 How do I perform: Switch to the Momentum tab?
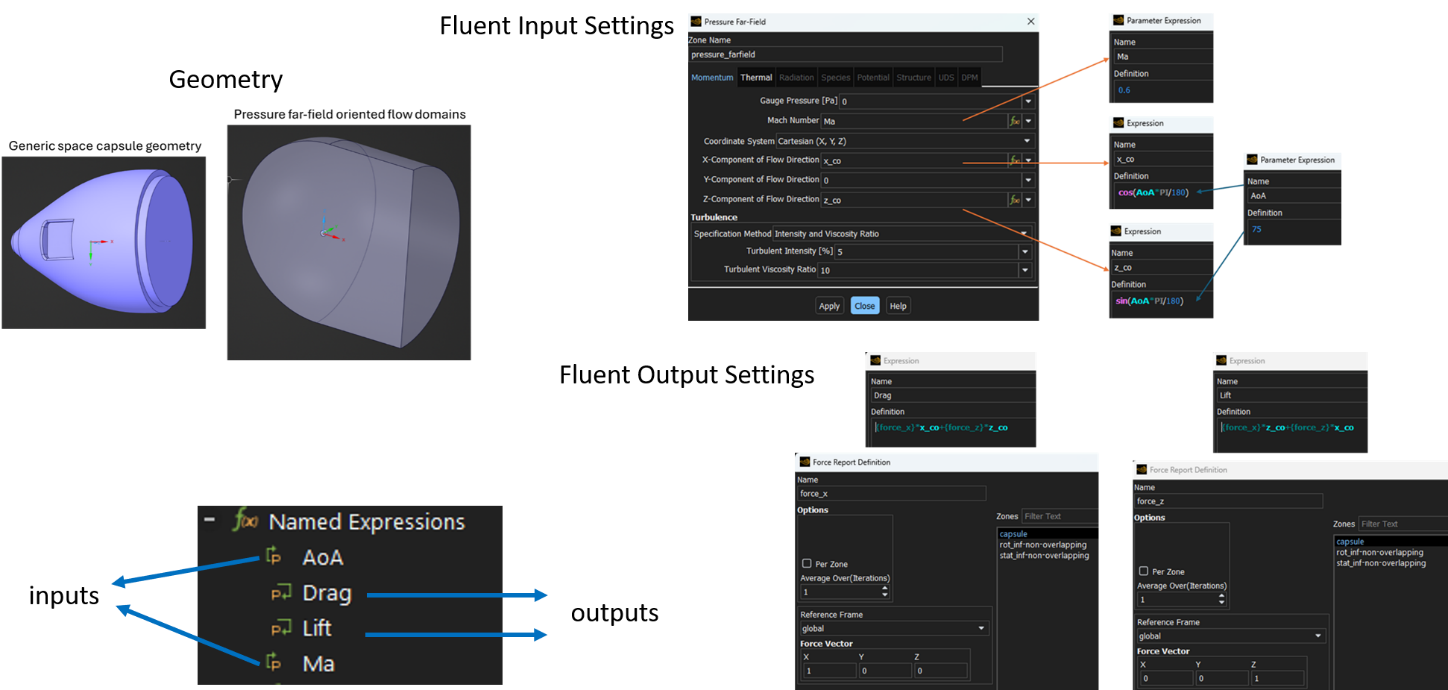click(712, 78)
